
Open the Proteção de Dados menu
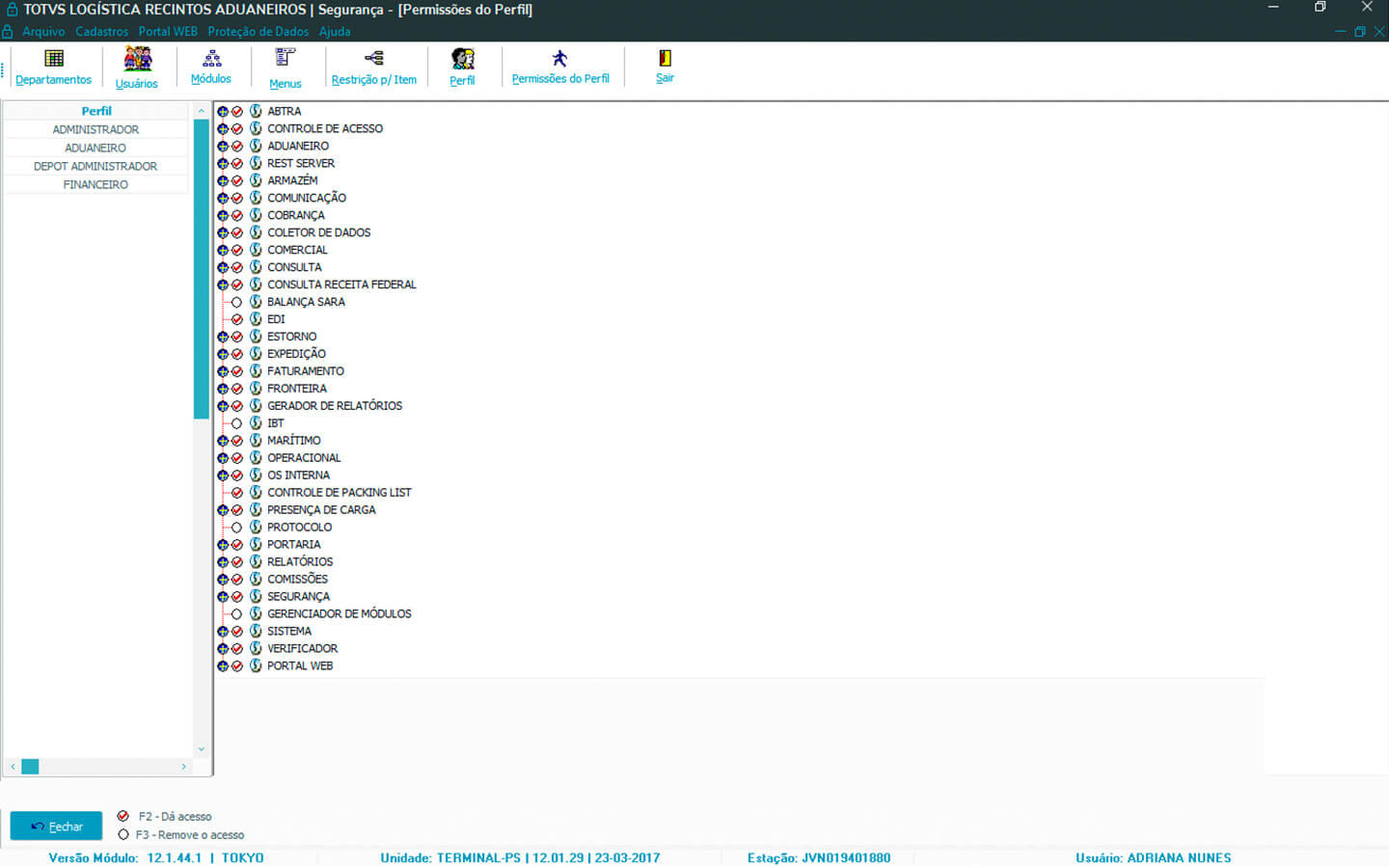[x=258, y=32]
